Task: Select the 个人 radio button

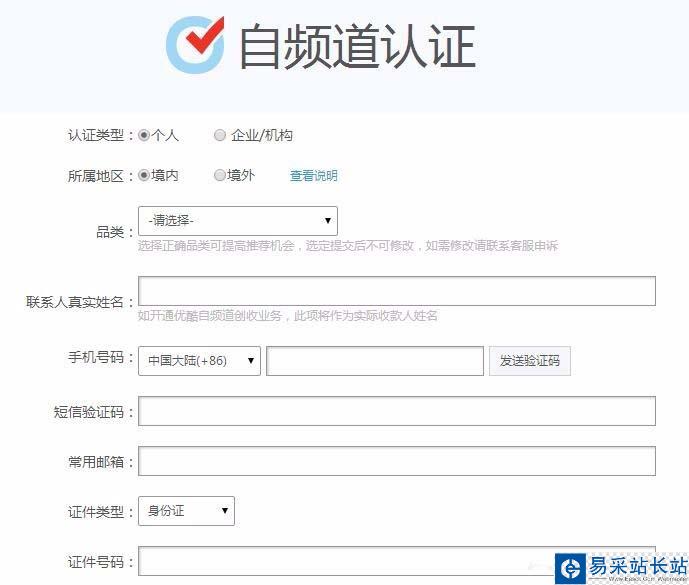Action: coord(144,136)
